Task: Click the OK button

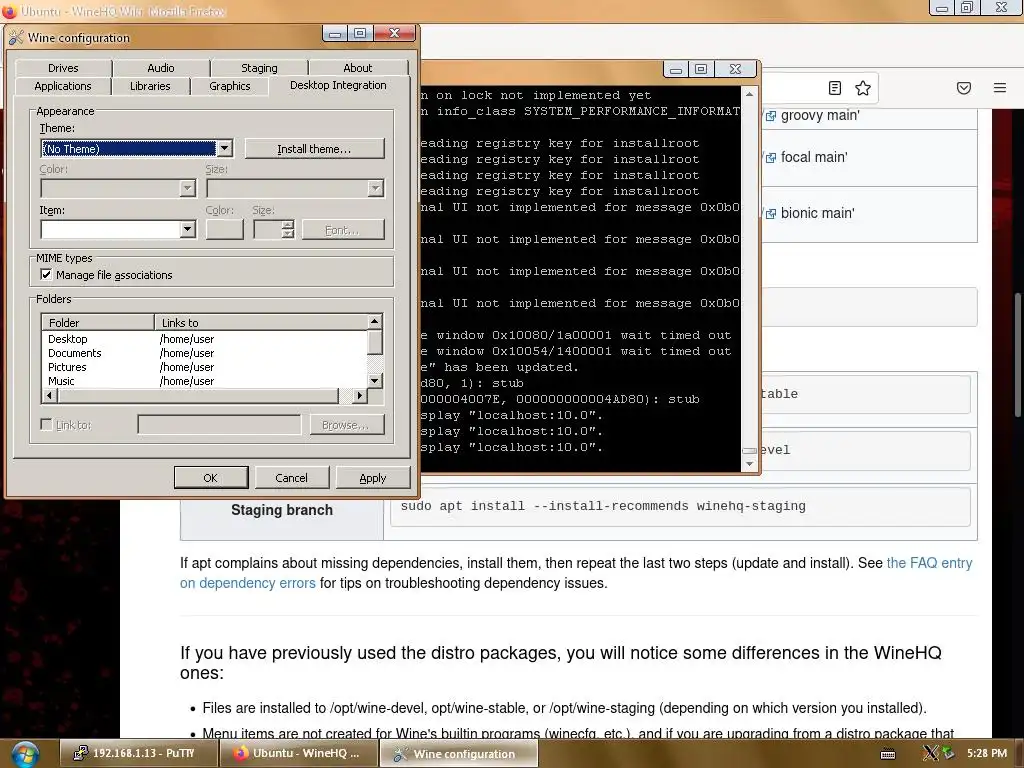Action: [x=211, y=478]
